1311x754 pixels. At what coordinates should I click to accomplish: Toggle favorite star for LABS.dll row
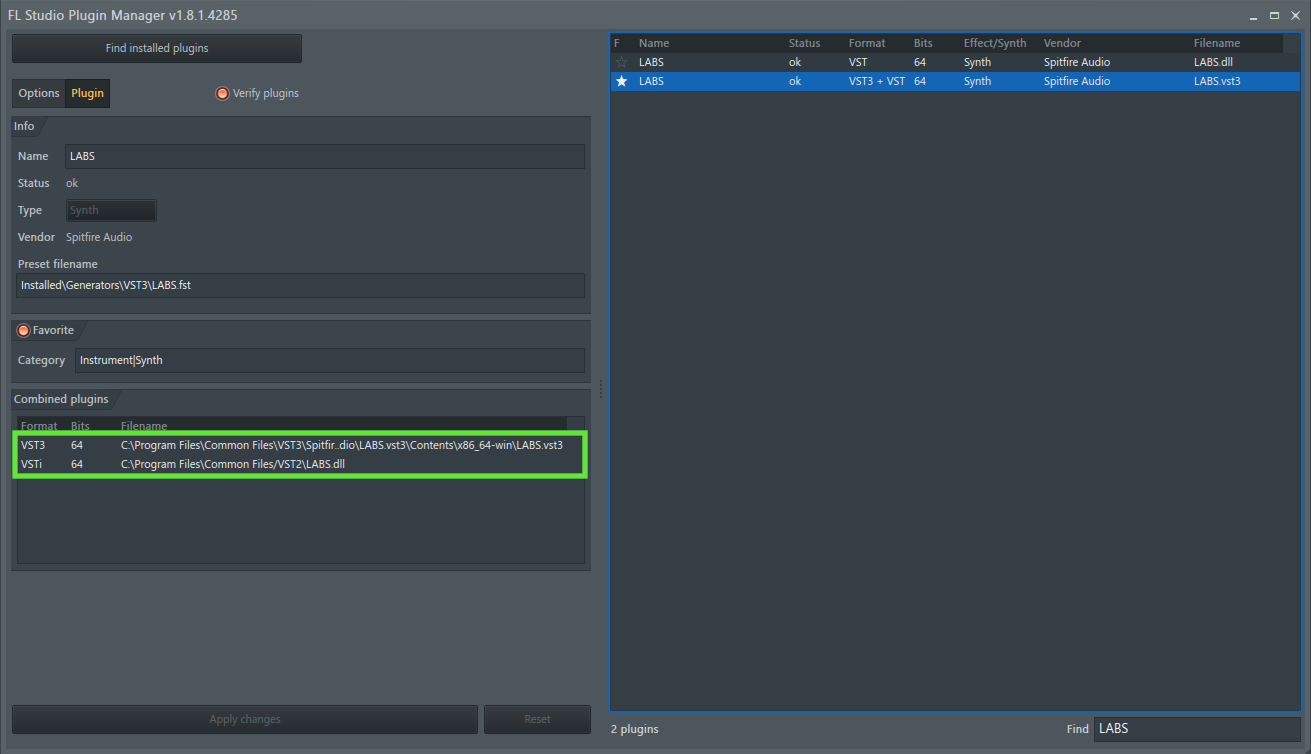(621, 62)
